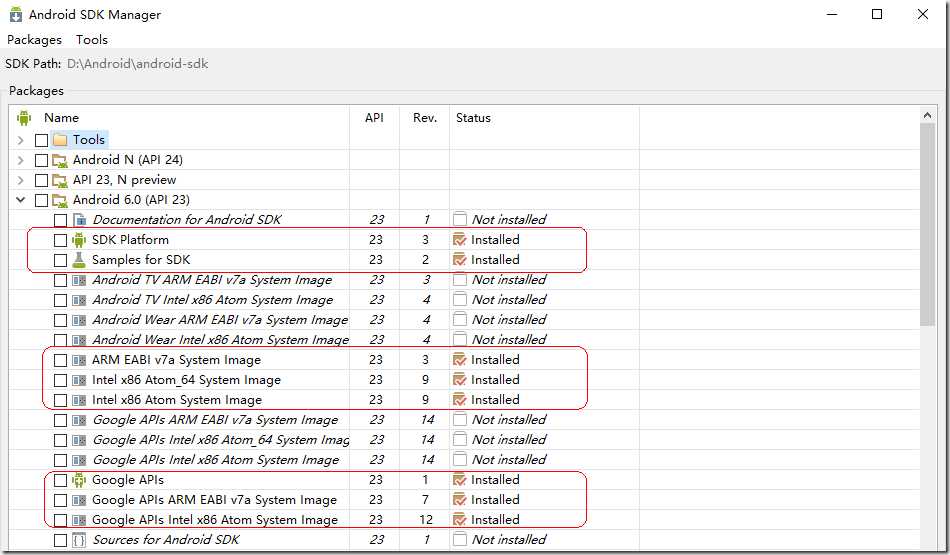Check the Samples for SDK checkbox

click(60, 260)
